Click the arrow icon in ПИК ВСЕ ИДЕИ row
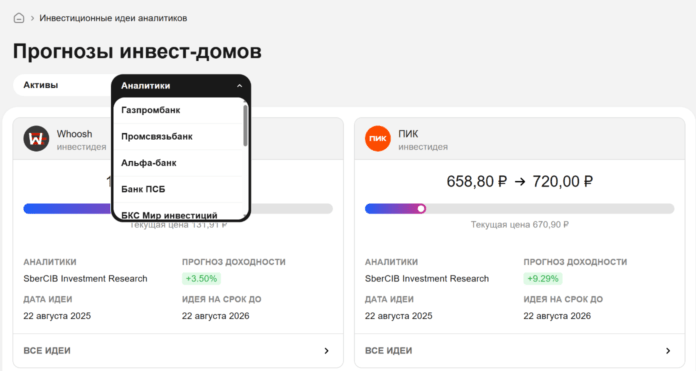The width and height of the screenshot is (696, 371). [668, 351]
